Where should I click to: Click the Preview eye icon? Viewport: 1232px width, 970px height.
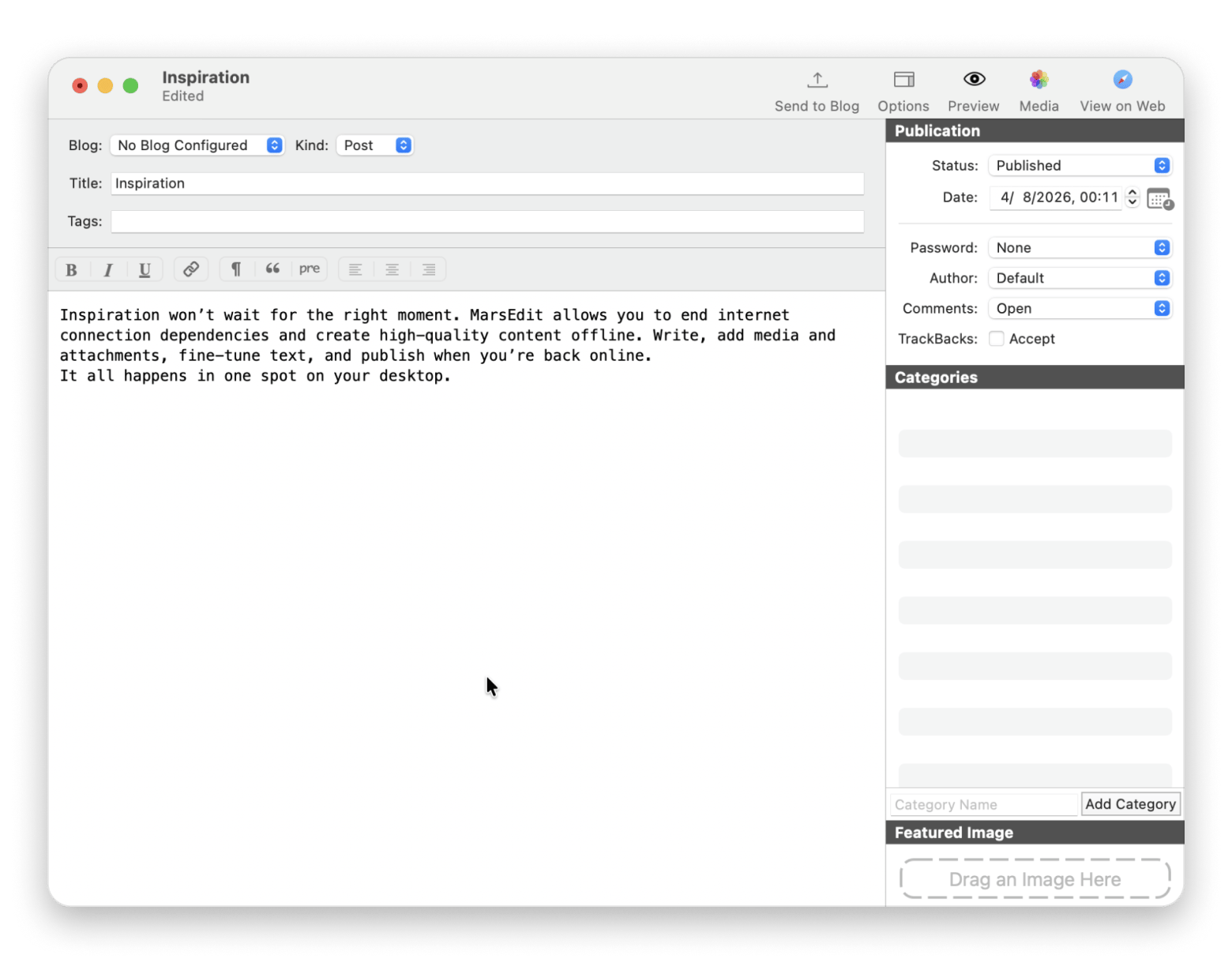[974, 79]
